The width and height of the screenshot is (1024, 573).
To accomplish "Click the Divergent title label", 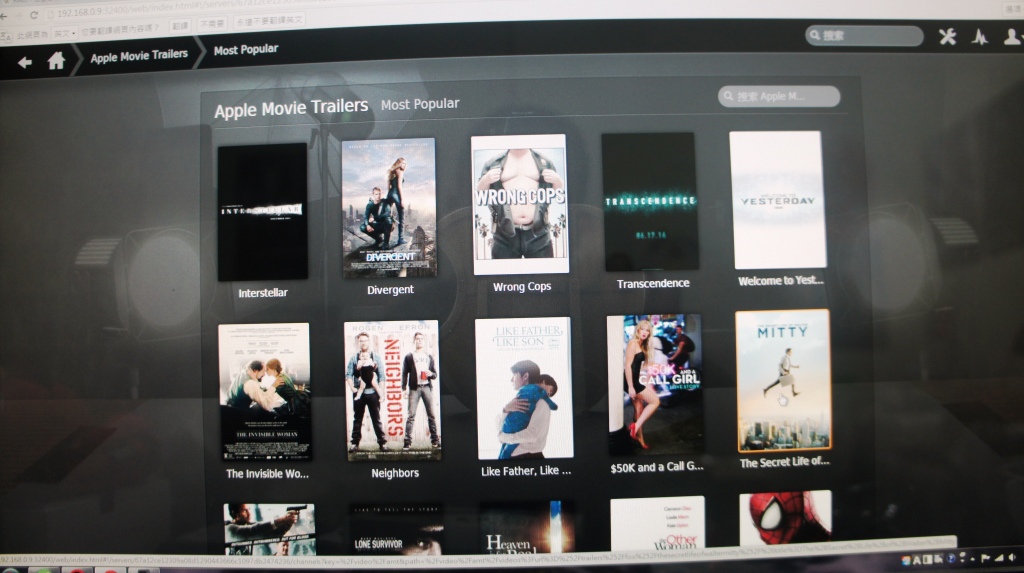I will [390, 289].
